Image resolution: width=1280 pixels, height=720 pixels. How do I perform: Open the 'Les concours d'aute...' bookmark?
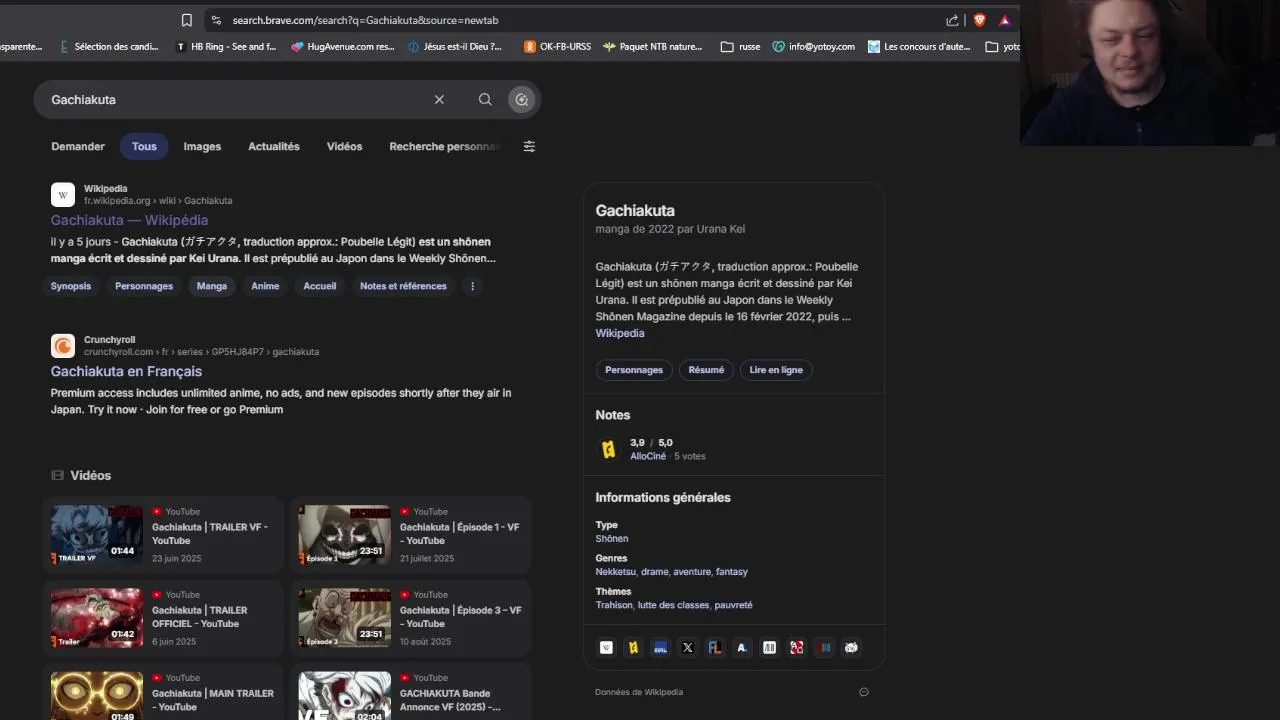(x=919, y=46)
